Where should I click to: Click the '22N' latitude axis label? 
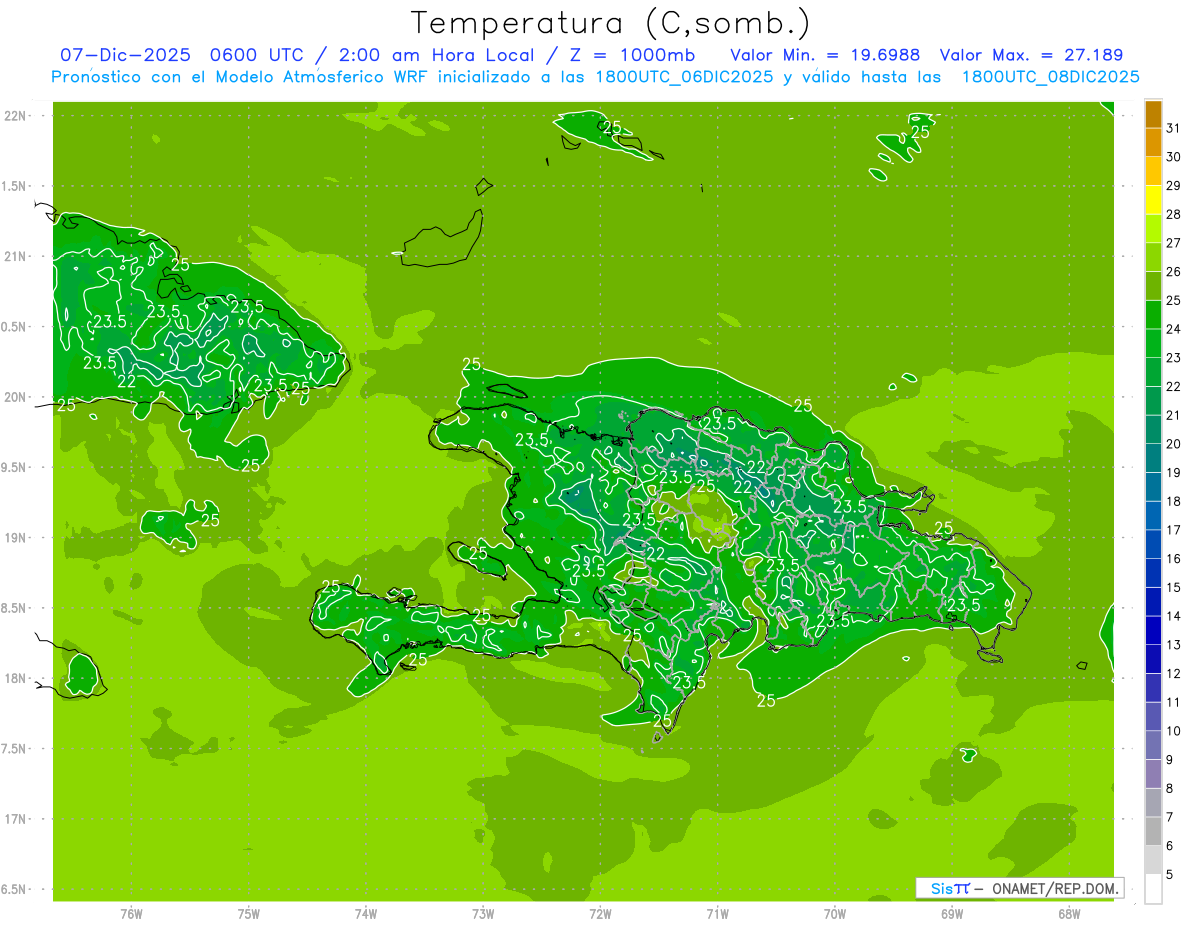coord(14,116)
